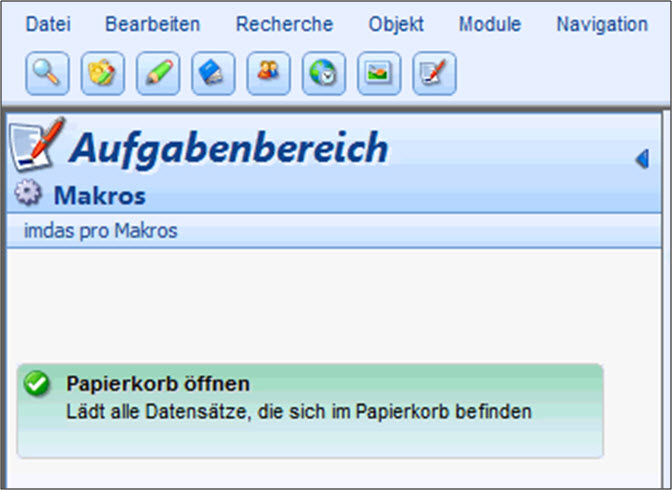Click the notepad with red pen toolbar icon
672x490 pixels.
click(x=434, y=73)
